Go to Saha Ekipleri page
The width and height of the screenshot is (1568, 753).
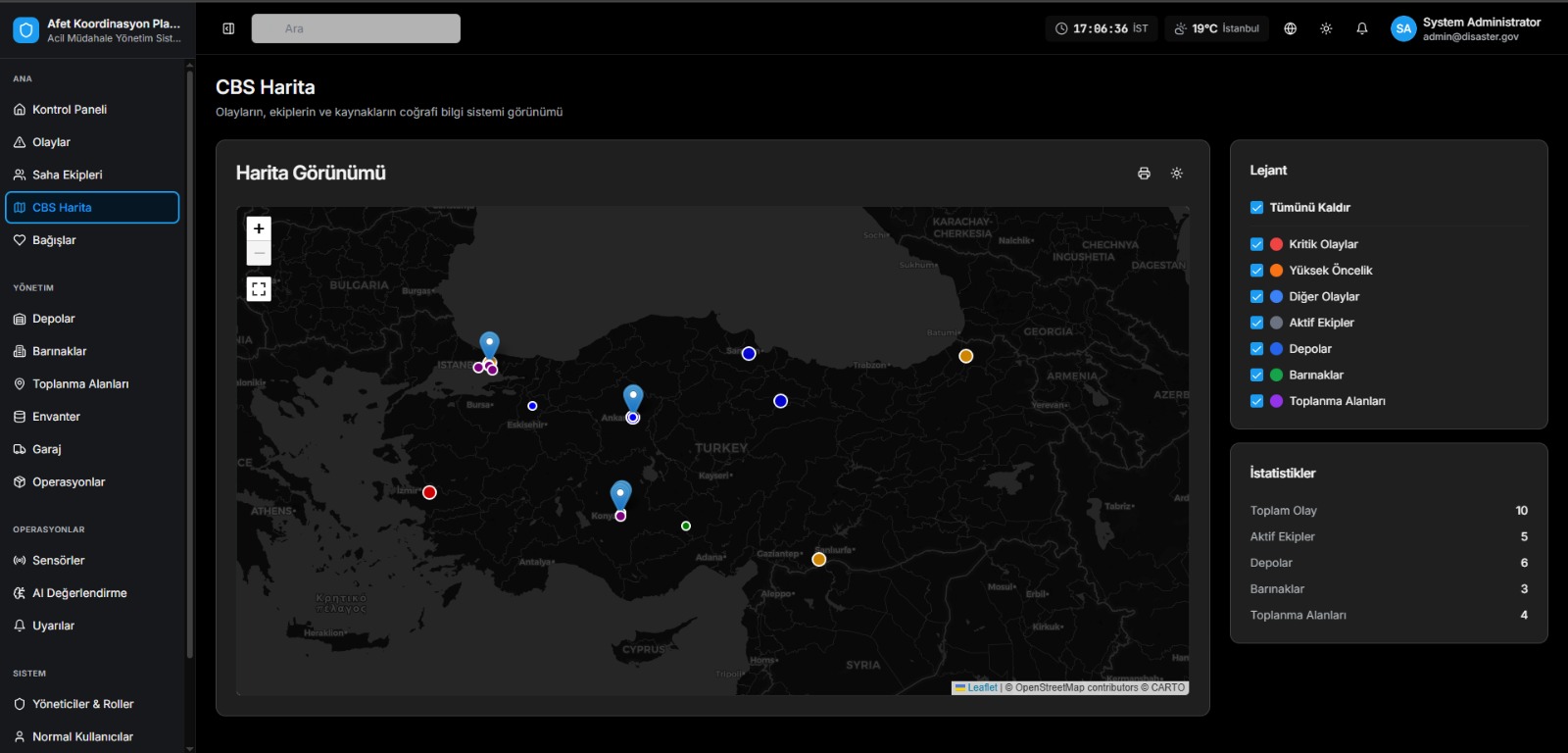pos(67,175)
